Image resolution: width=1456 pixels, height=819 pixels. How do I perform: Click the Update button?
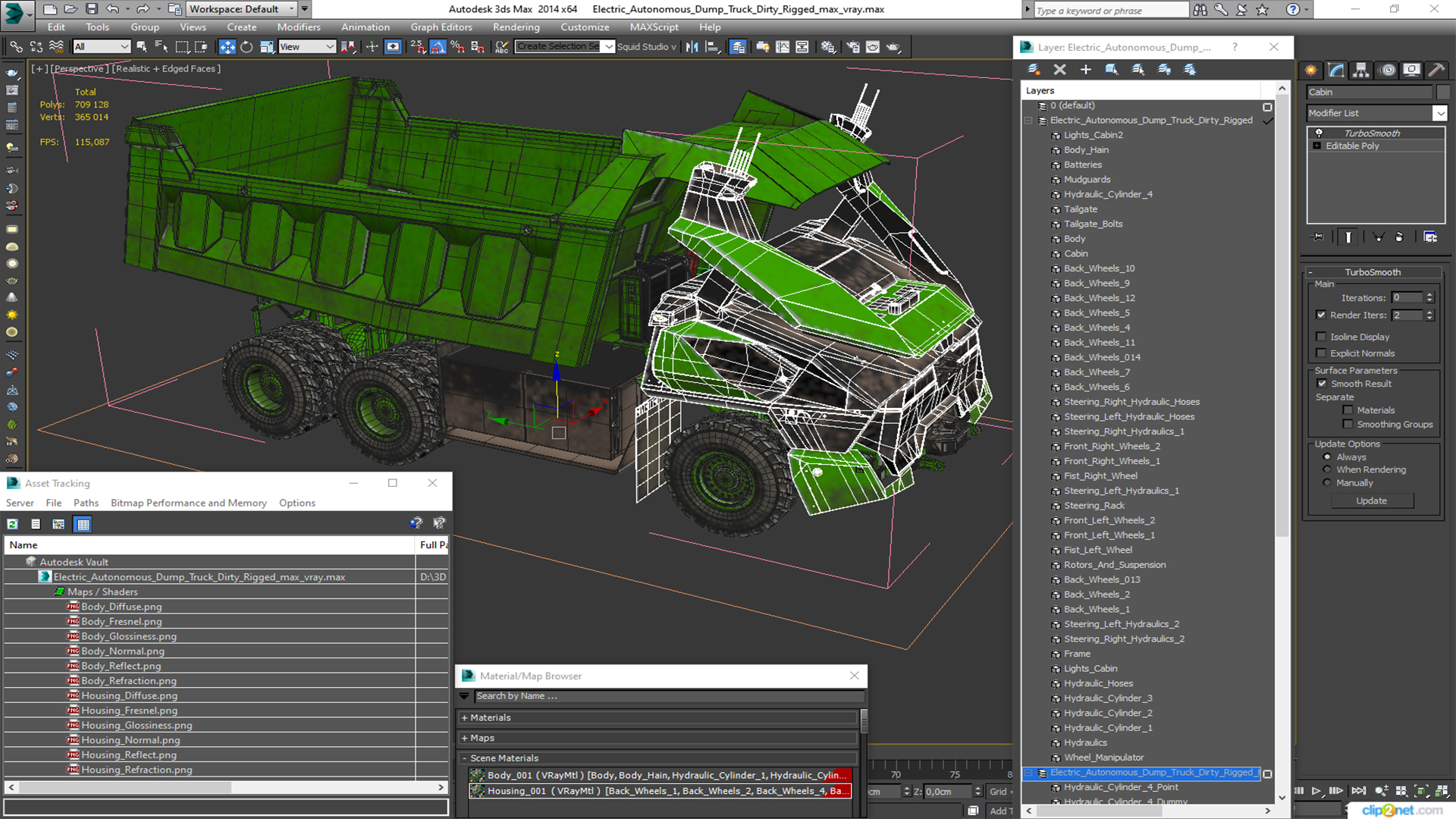click(1371, 500)
